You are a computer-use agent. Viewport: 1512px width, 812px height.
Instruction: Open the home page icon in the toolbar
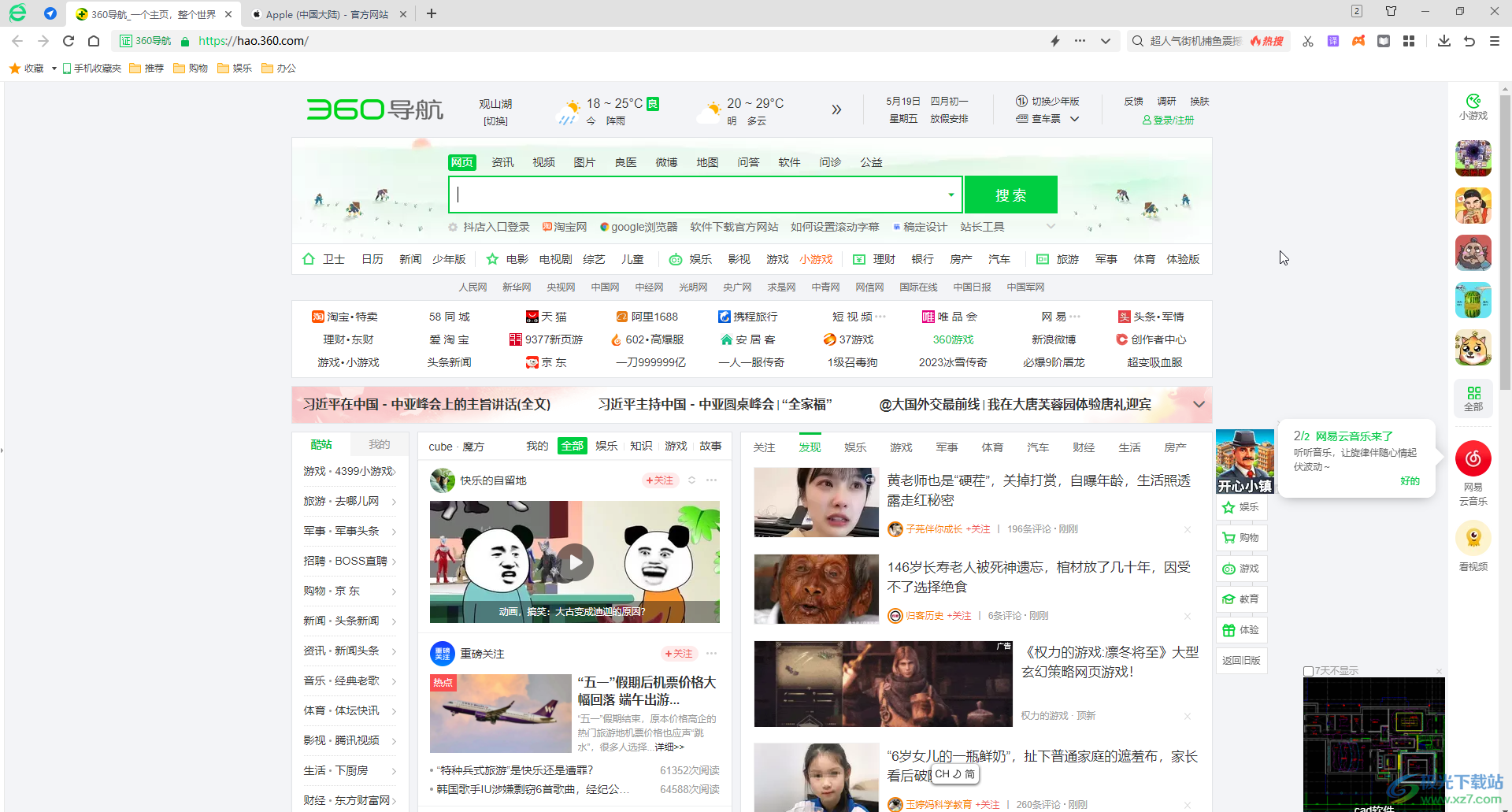pos(94,41)
